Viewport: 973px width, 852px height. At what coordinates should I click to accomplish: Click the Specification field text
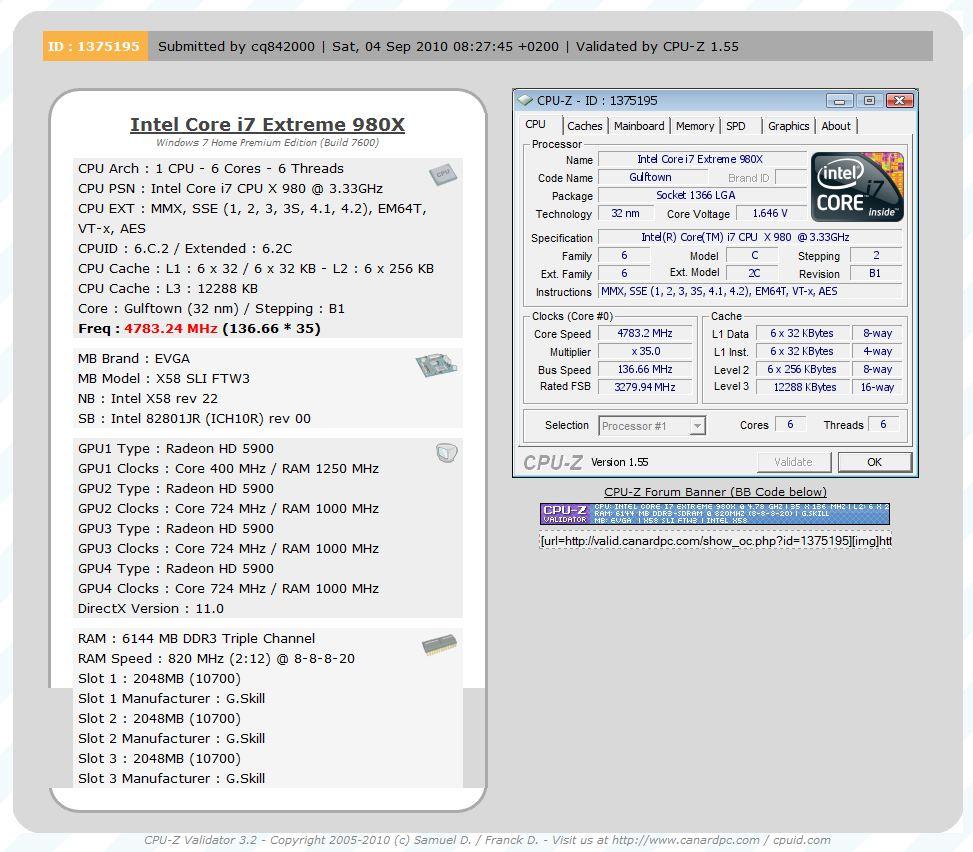click(750, 237)
